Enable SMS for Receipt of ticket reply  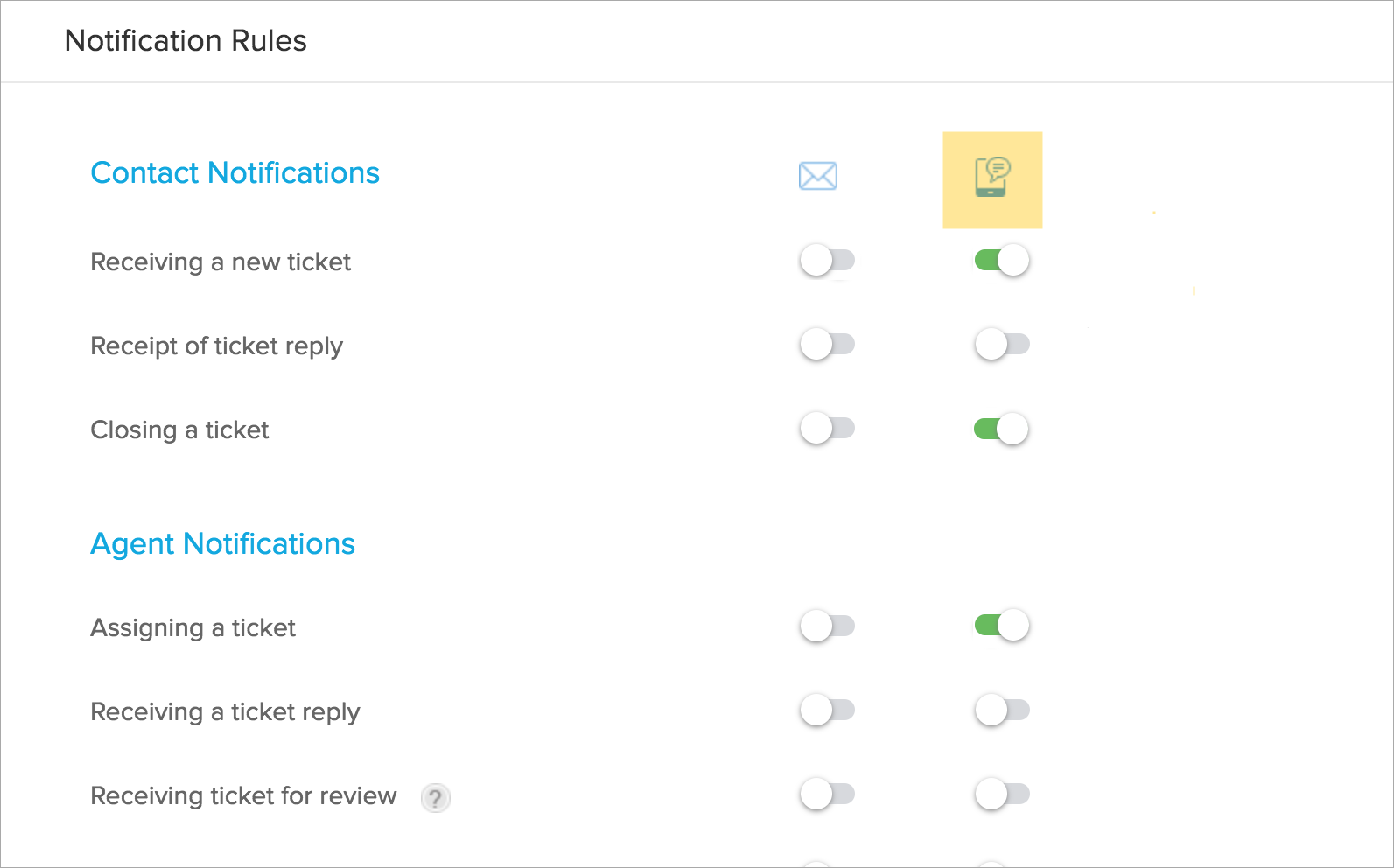coord(1002,345)
